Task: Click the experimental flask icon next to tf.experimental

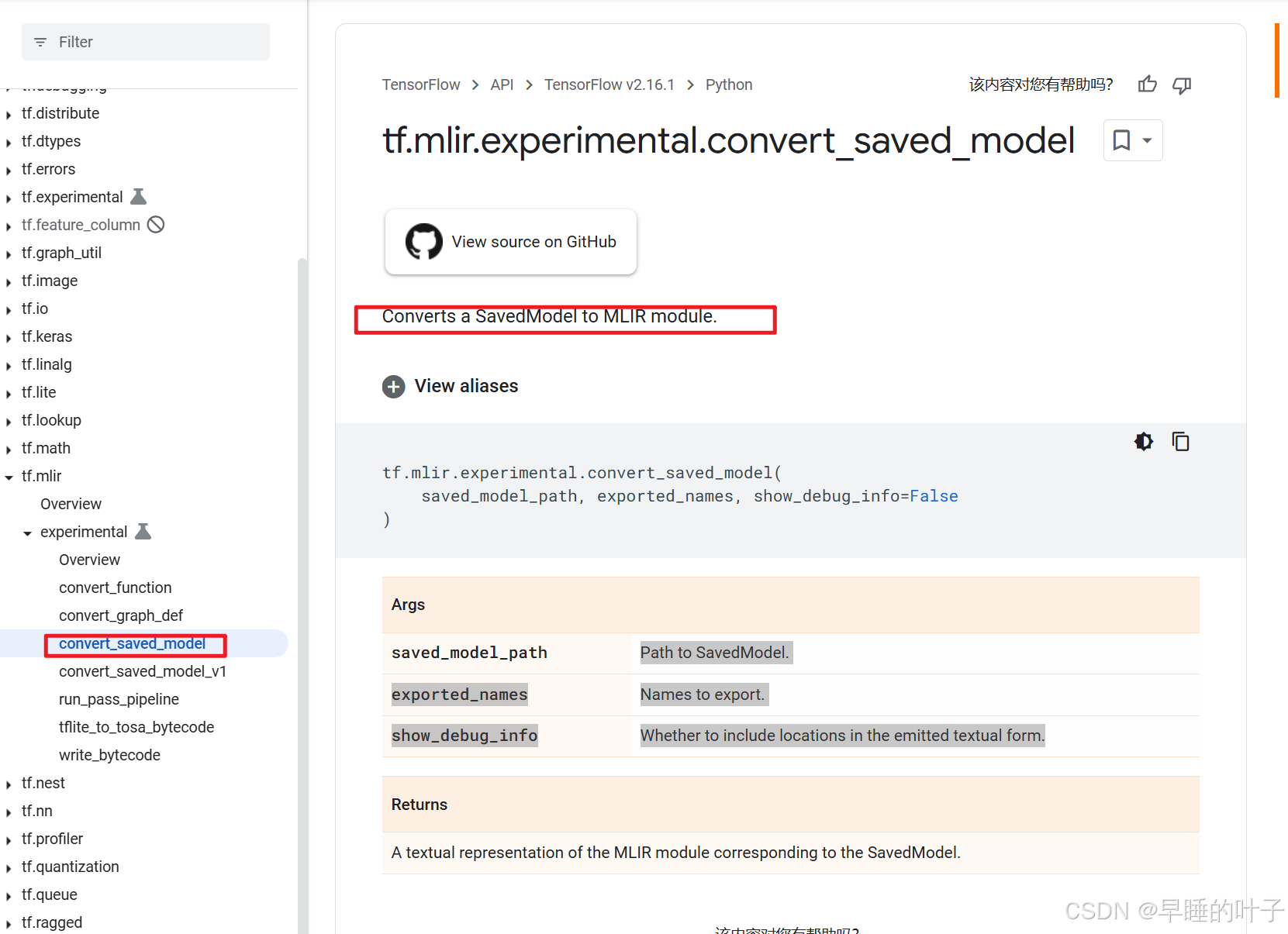Action: point(139,197)
